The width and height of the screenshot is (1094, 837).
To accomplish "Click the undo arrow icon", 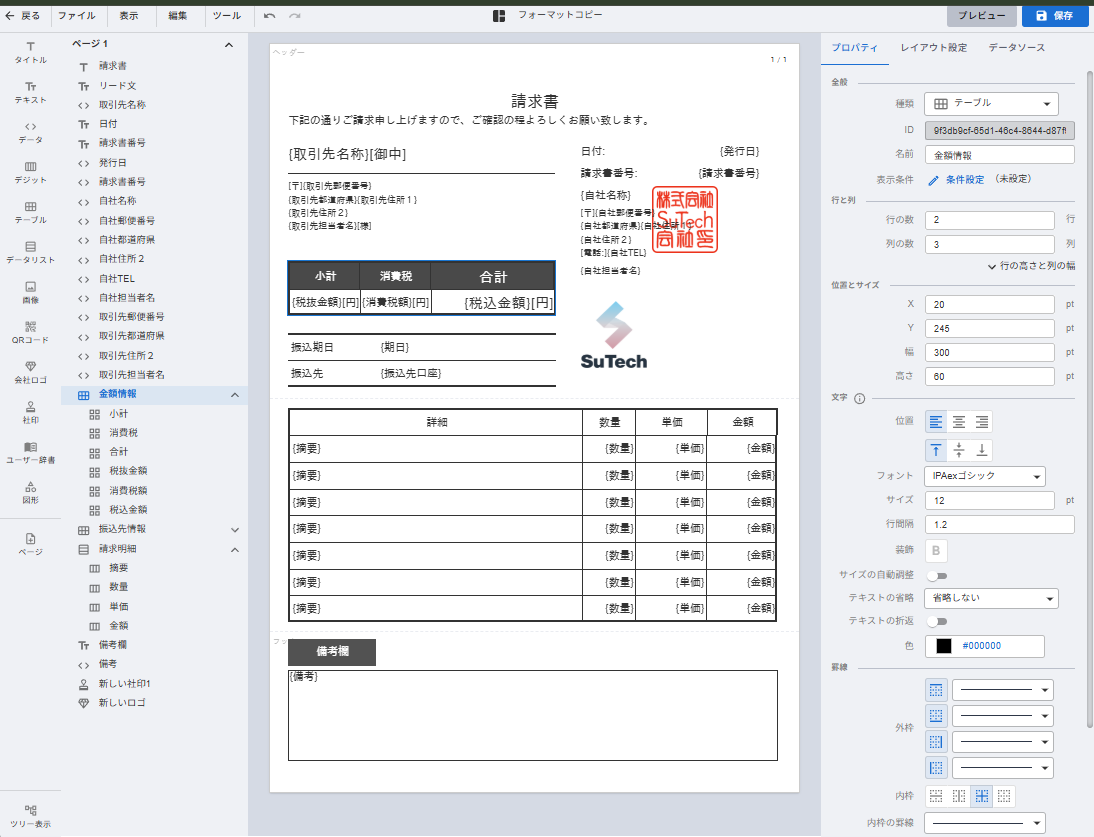I will click(x=270, y=16).
